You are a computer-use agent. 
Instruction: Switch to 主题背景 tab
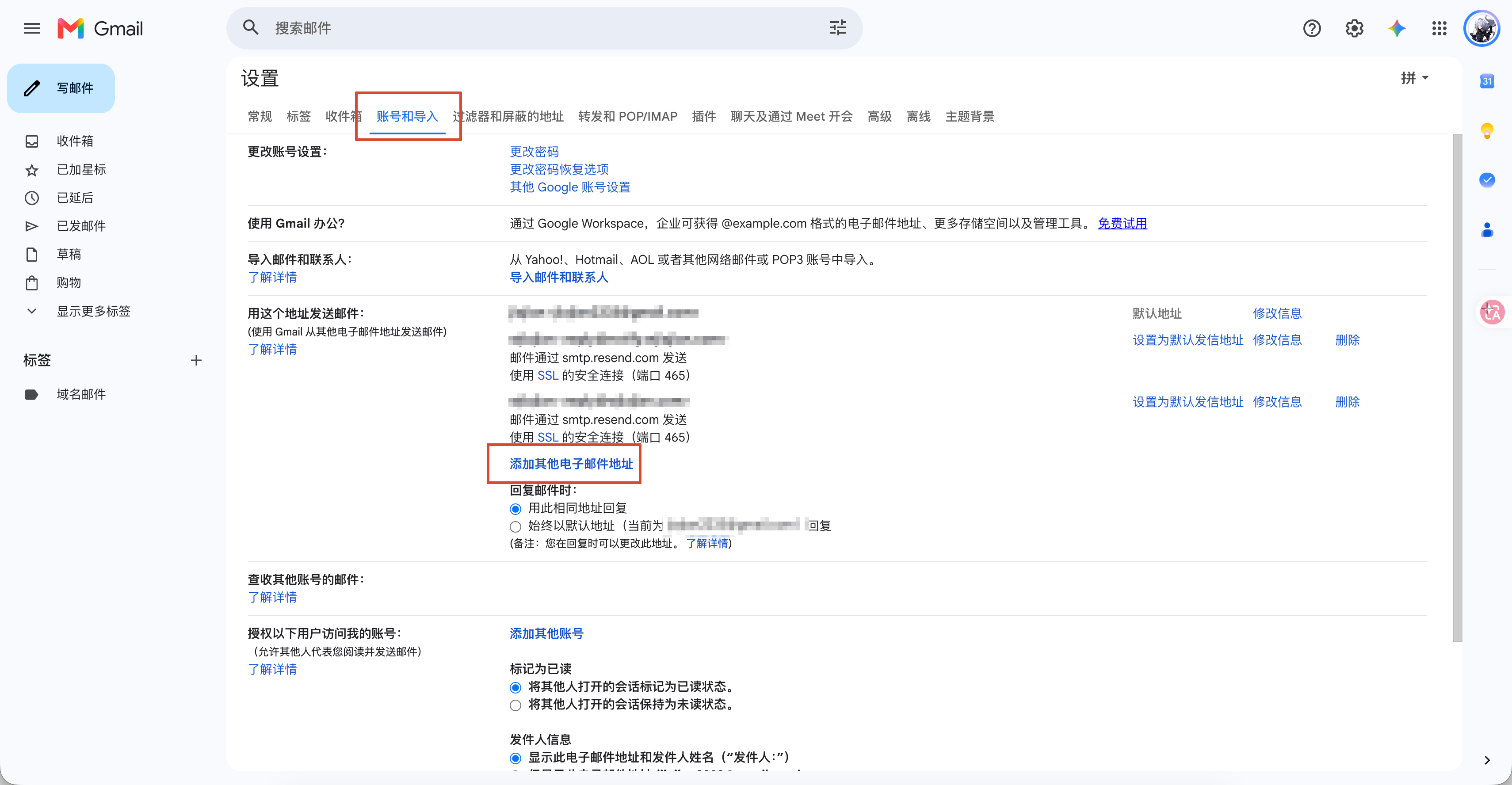coord(970,116)
